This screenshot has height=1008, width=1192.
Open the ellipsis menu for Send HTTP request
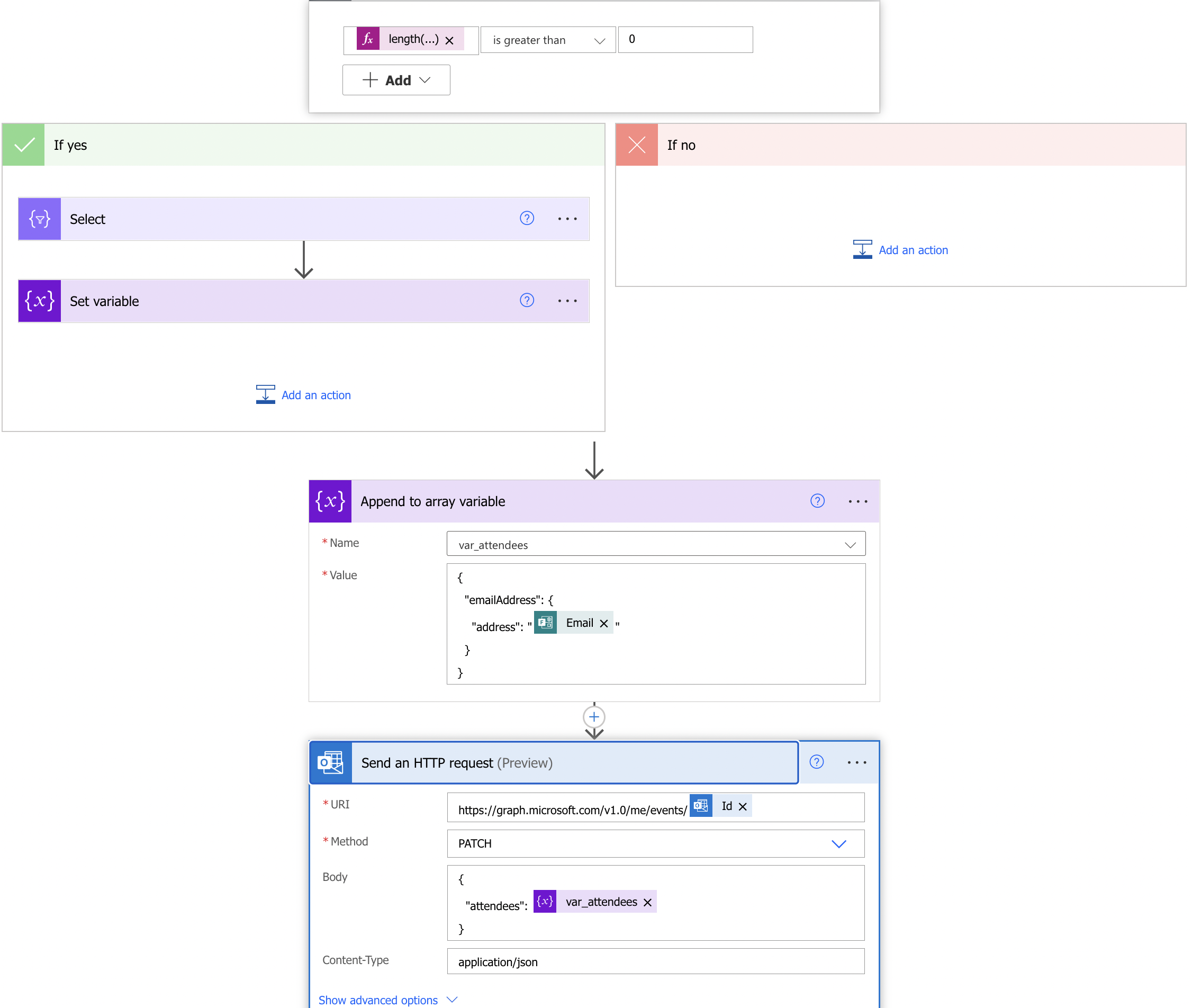[857, 762]
